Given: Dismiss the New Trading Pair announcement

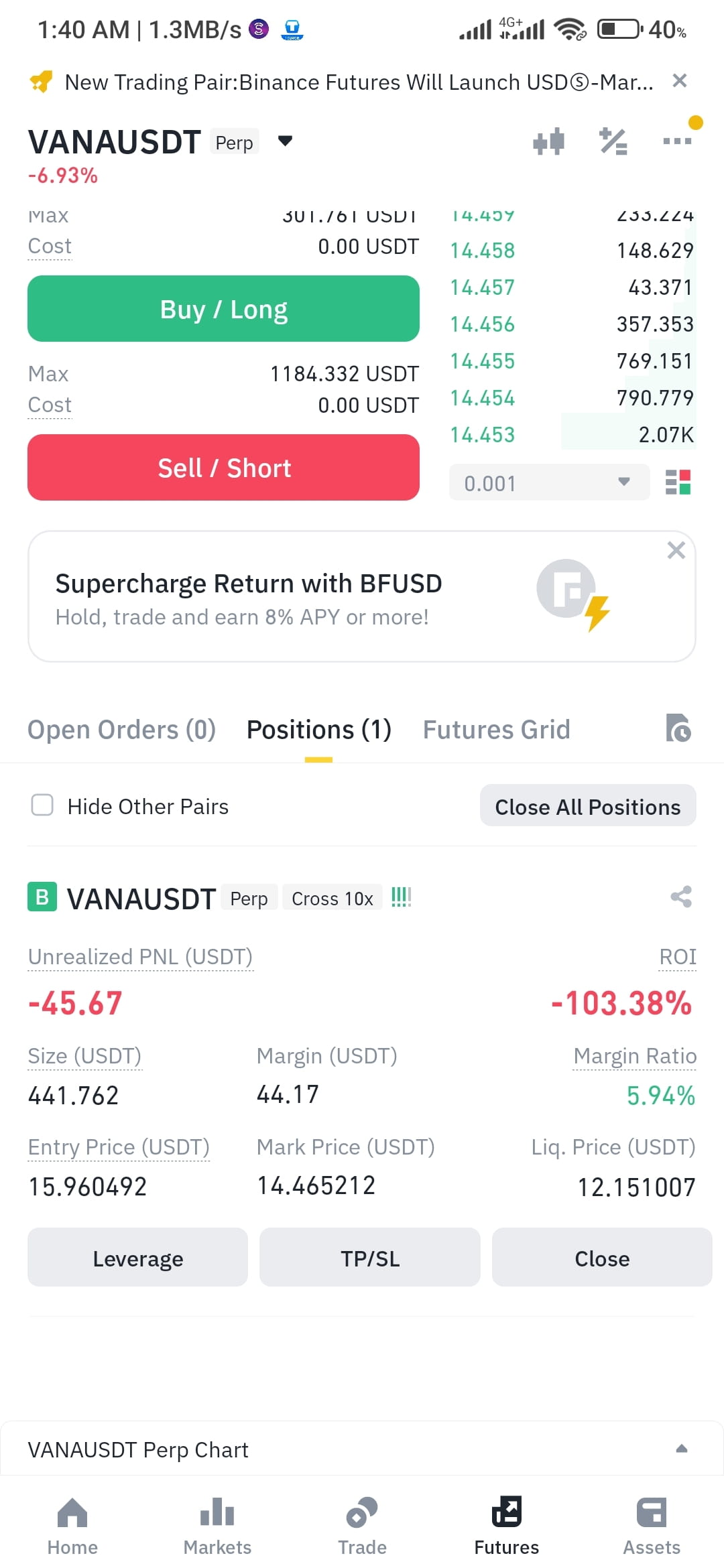Looking at the screenshot, I should click(x=680, y=81).
